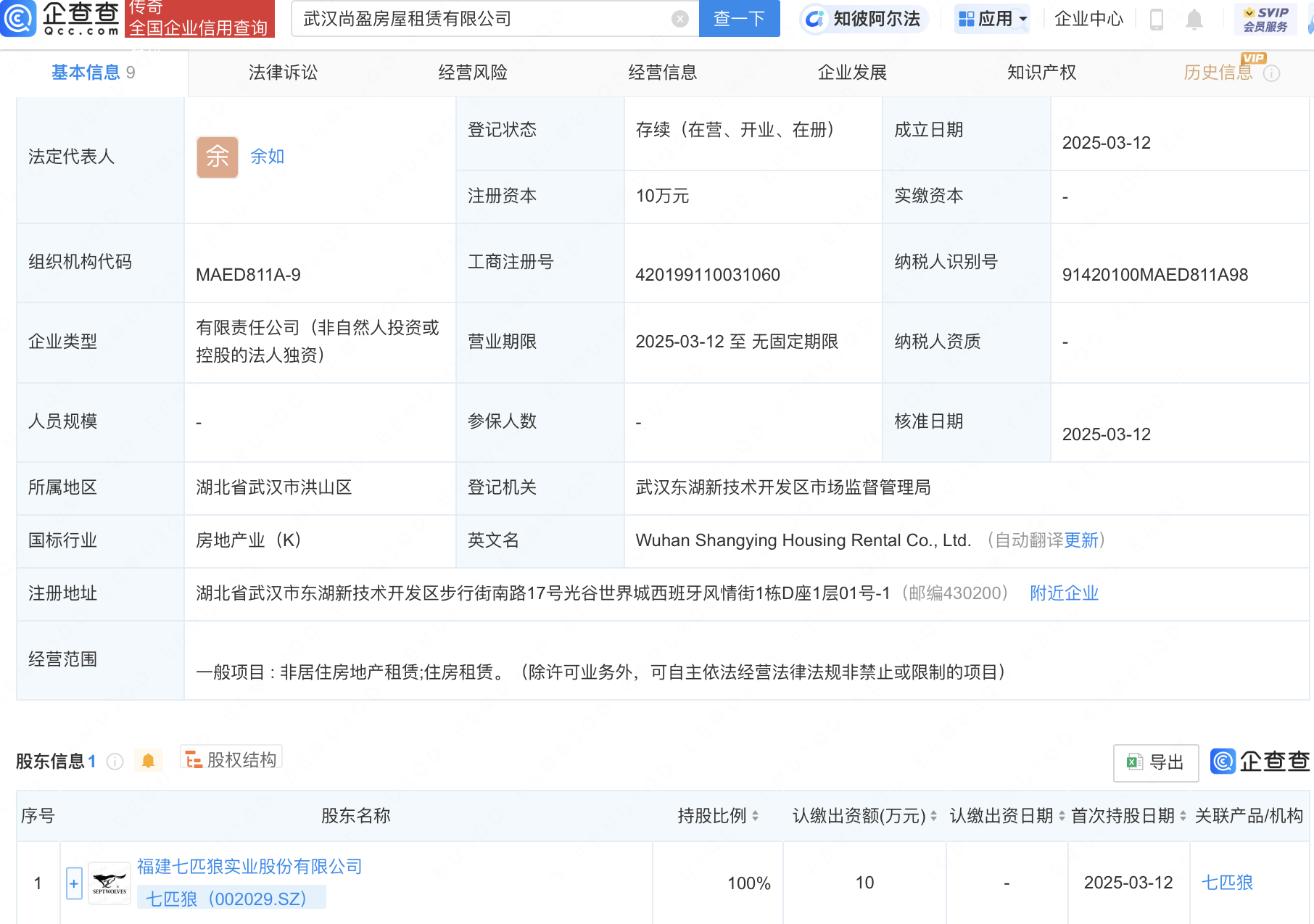Open the 知彼阿尔法 AI assistant
The image size is (1314, 924).
tap(864, 19)
